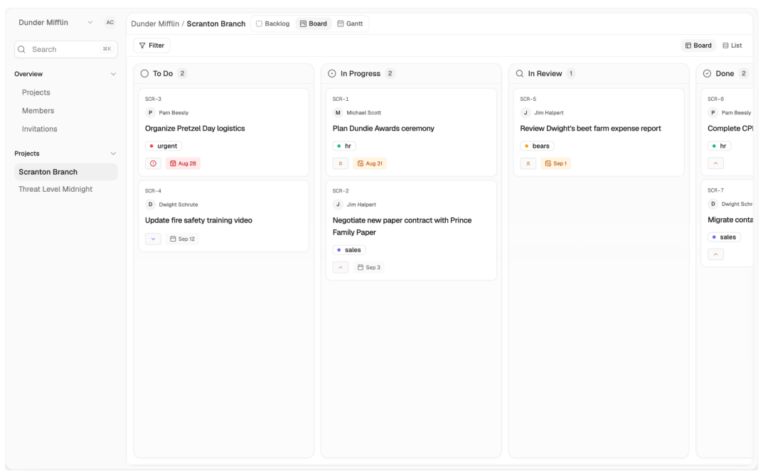Click Jim Halpert avatar on SCR-5
The width and height of the screenshot is (768, 476).
pos(526,113)
